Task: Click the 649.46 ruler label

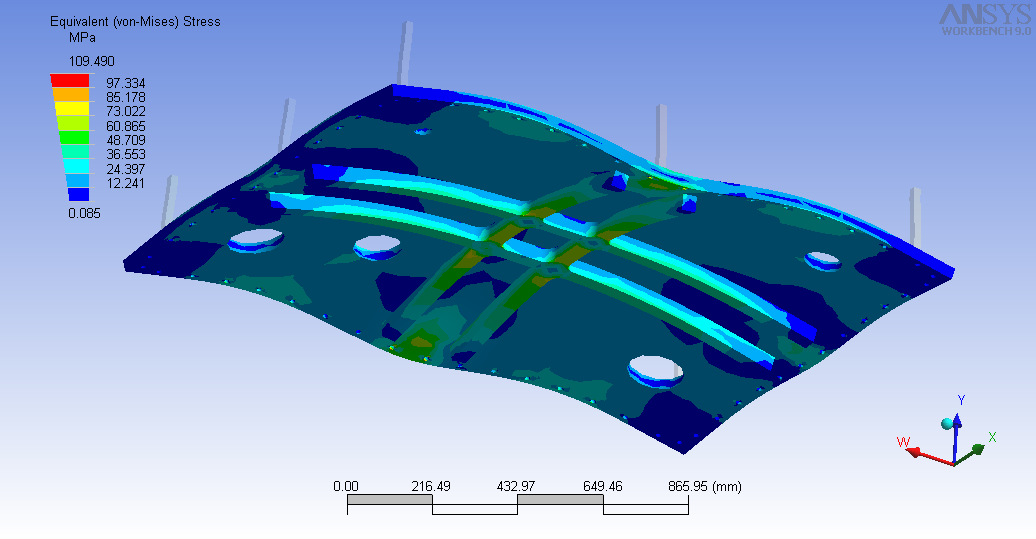Action: click(x=603, y=487)
